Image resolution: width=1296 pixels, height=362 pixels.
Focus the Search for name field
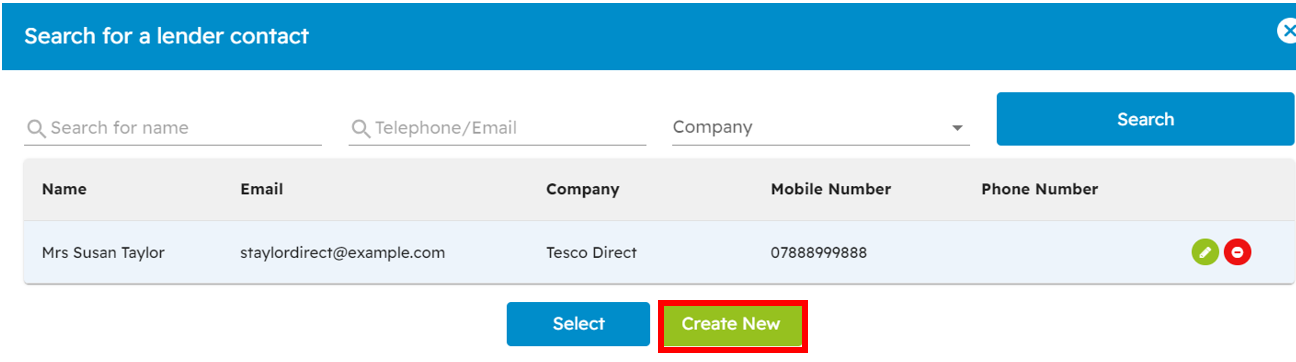point(173,128)
